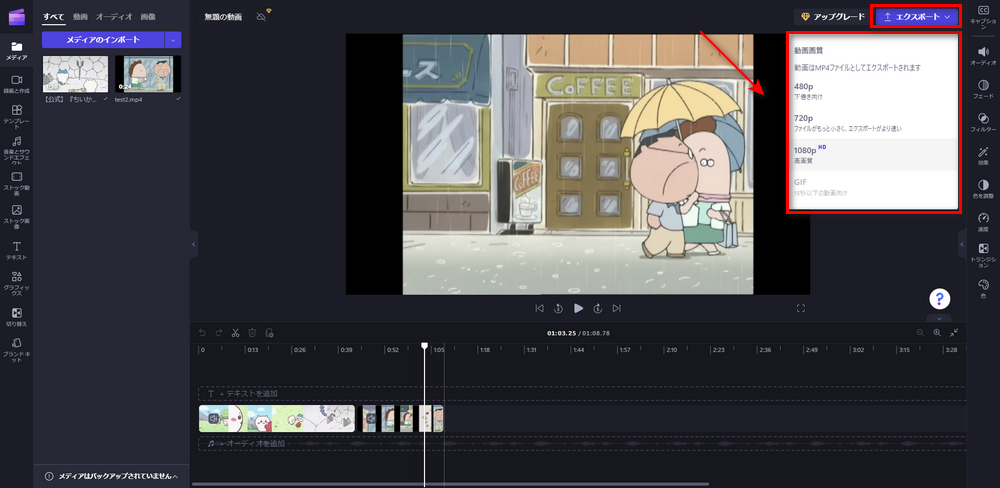Collapse the left media panel
This screenshot has height=488, width=1000.
(193, 243)
